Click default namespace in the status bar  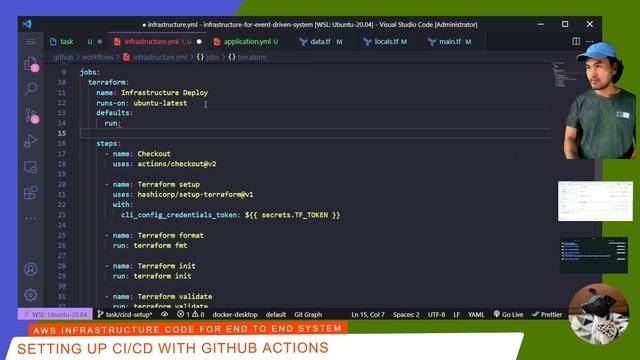point(276,314)
